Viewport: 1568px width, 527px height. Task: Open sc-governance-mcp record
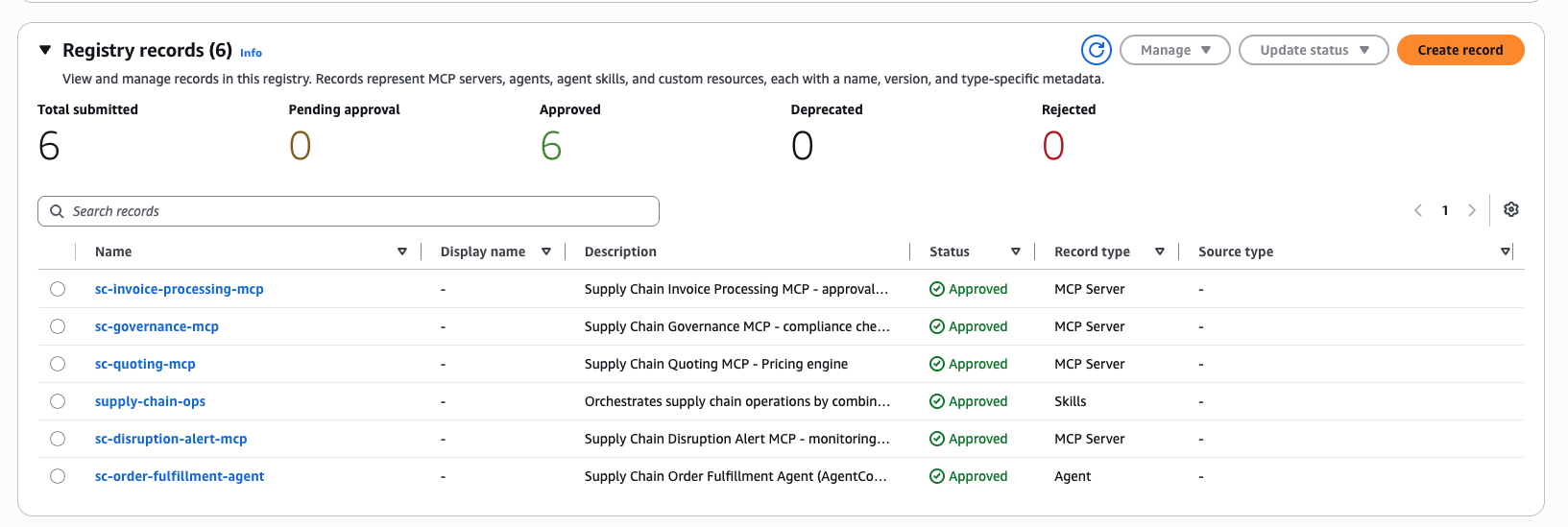tap(157, 326)
